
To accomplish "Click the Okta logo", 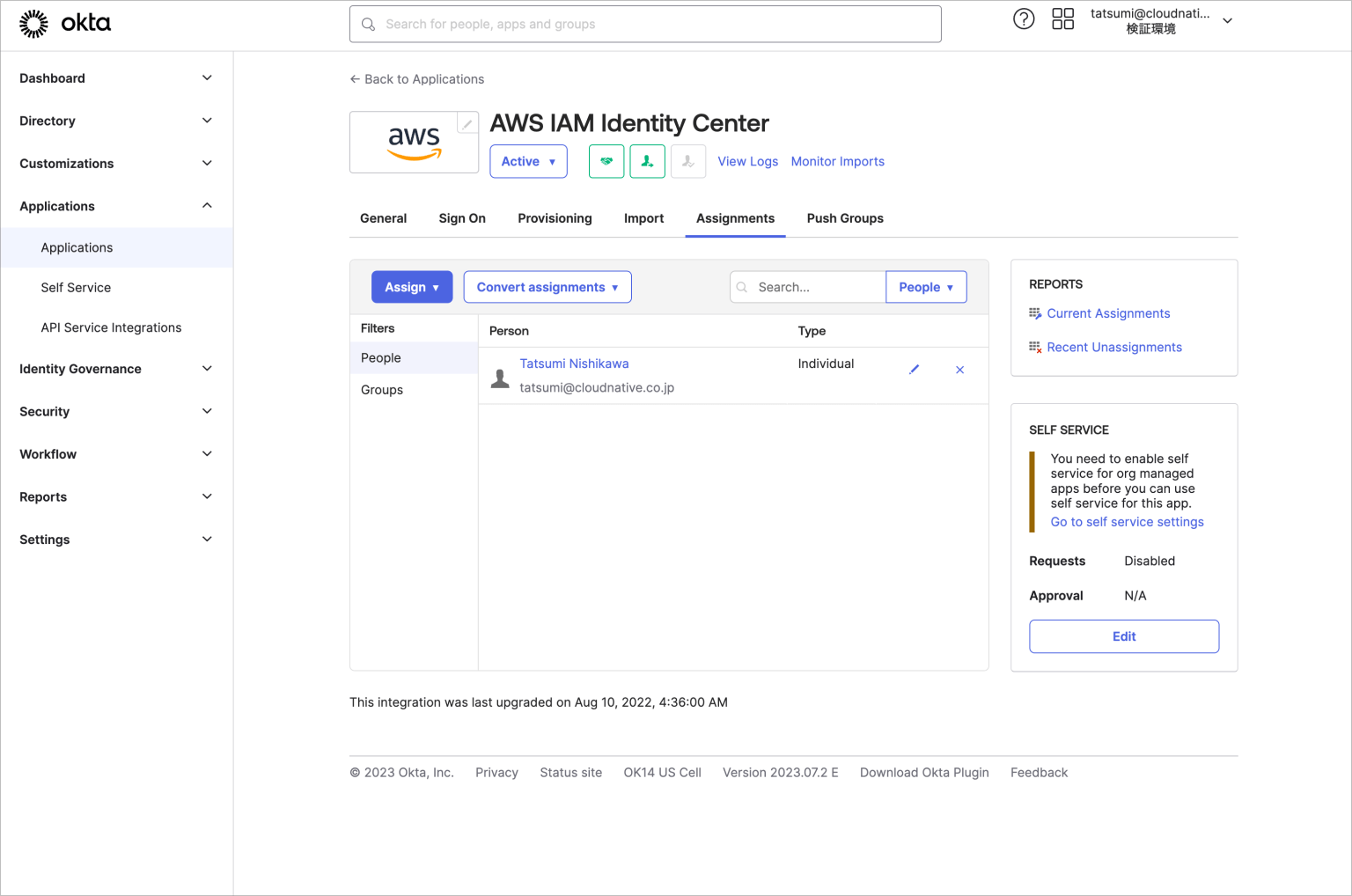I will (x=66, y=23).
